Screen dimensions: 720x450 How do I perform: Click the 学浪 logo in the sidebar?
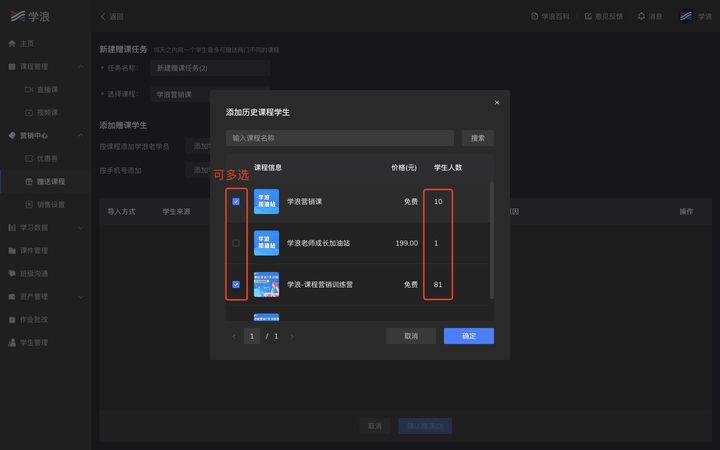(29, 17)
